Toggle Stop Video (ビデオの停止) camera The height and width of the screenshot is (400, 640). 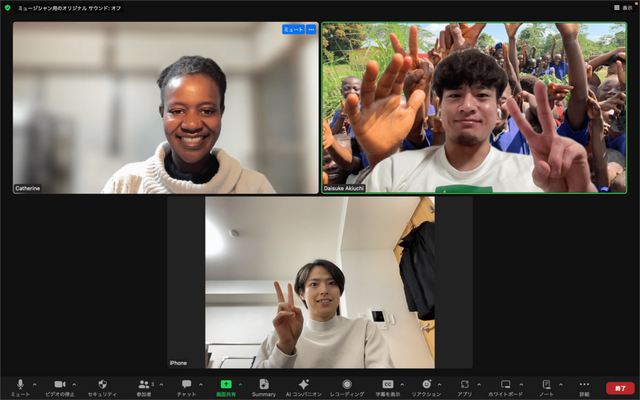[59, 384]
